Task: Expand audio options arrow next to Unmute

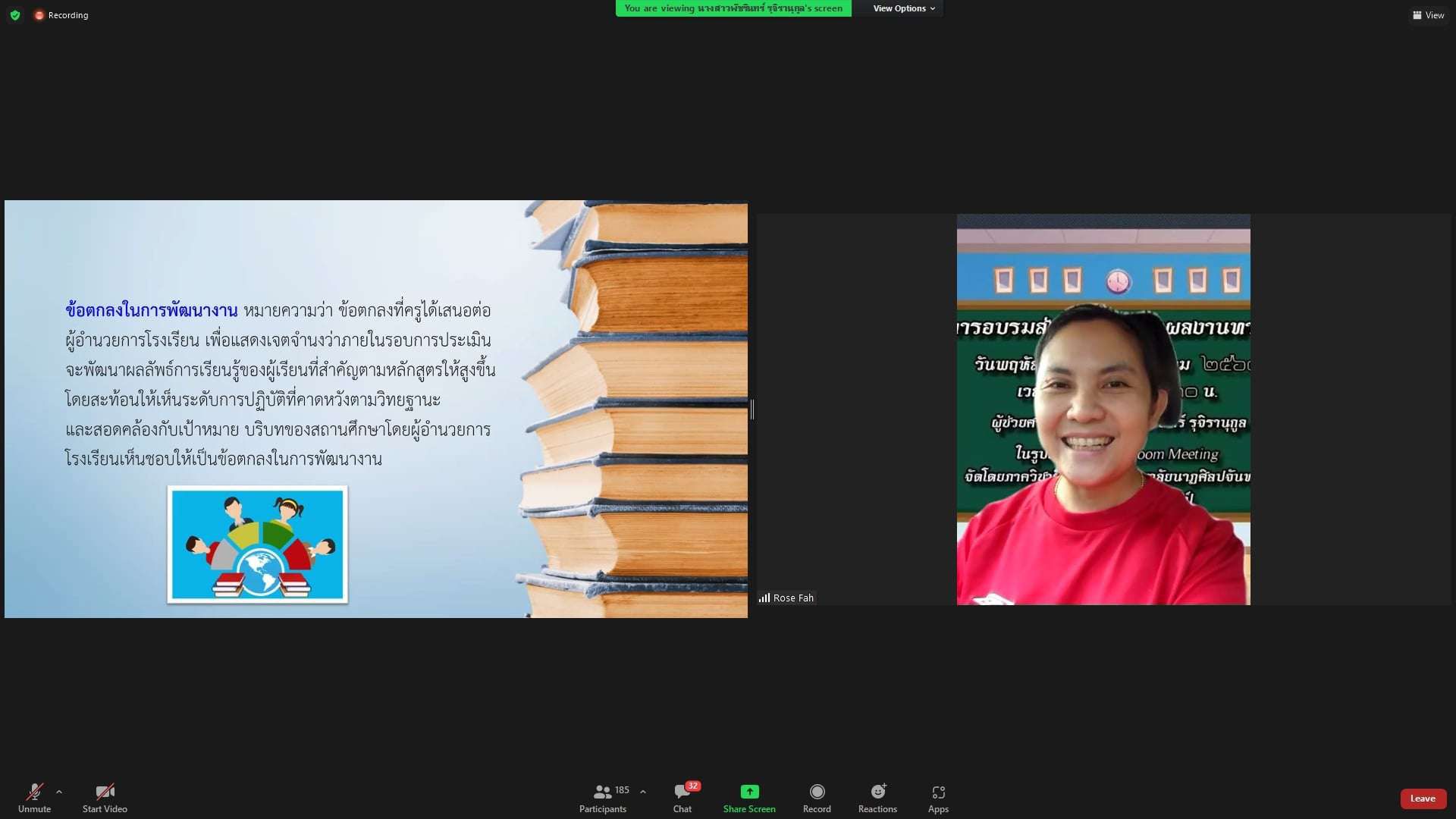Action: pyautogui.click(x=59, y=792)
